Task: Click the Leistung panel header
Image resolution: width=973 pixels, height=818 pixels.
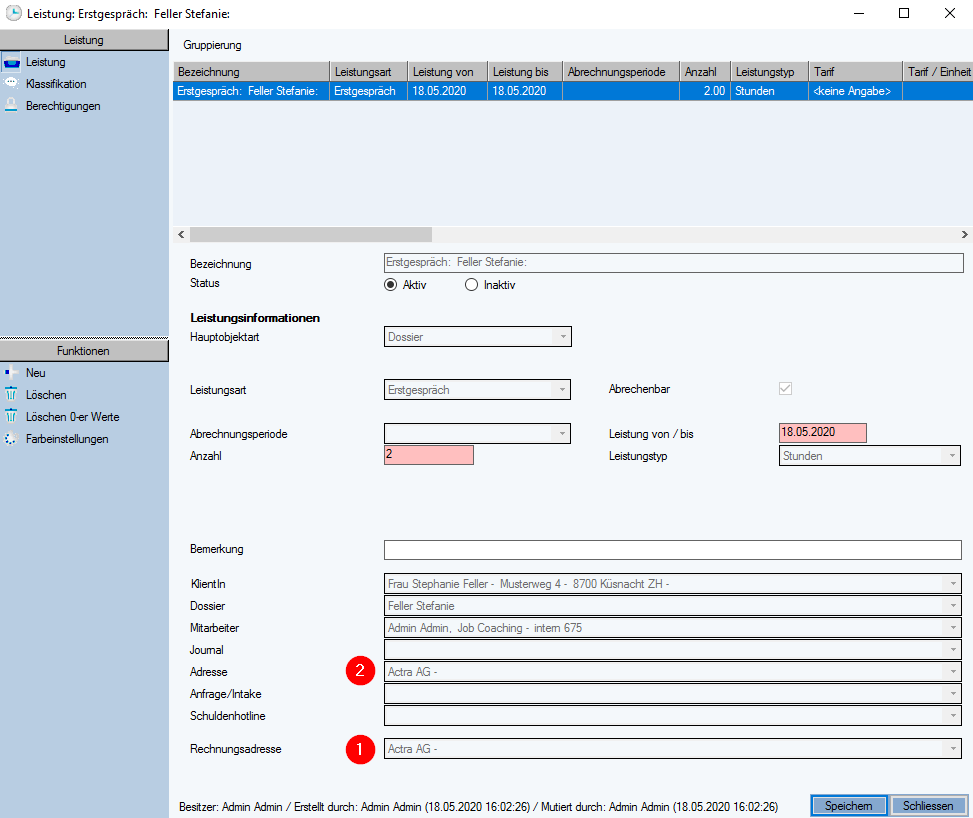Action: pos(84,40)
